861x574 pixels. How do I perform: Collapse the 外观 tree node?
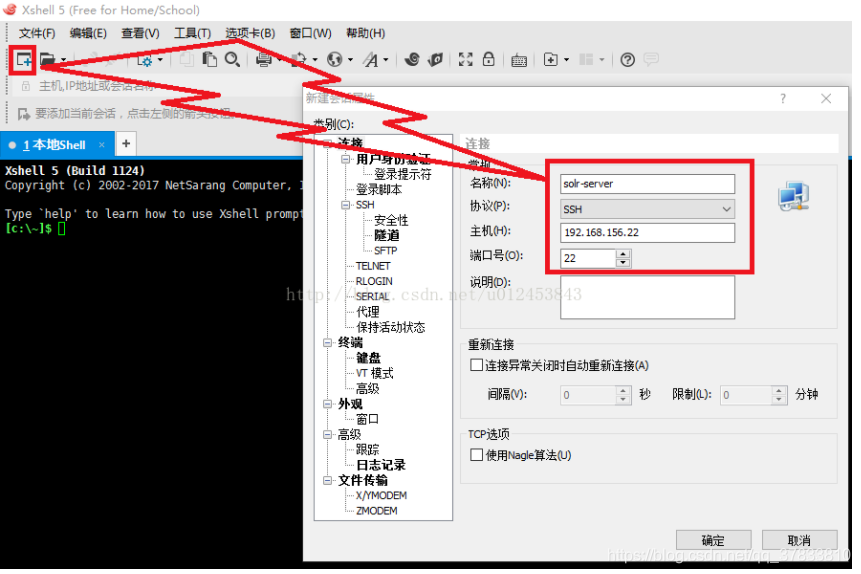tap(328, 404)
